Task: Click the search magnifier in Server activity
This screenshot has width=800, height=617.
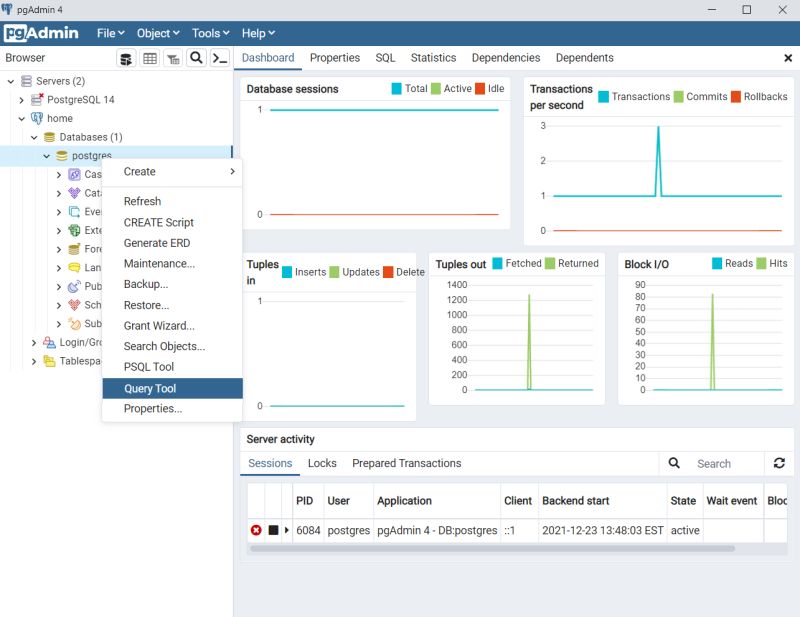Action: click(x=674, y=463)
